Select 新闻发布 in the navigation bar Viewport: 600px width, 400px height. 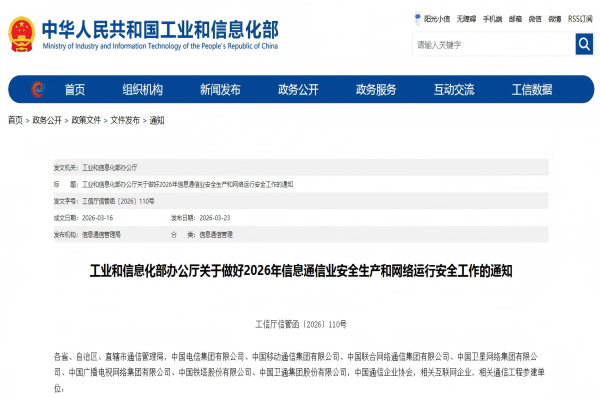click(220, 89)
